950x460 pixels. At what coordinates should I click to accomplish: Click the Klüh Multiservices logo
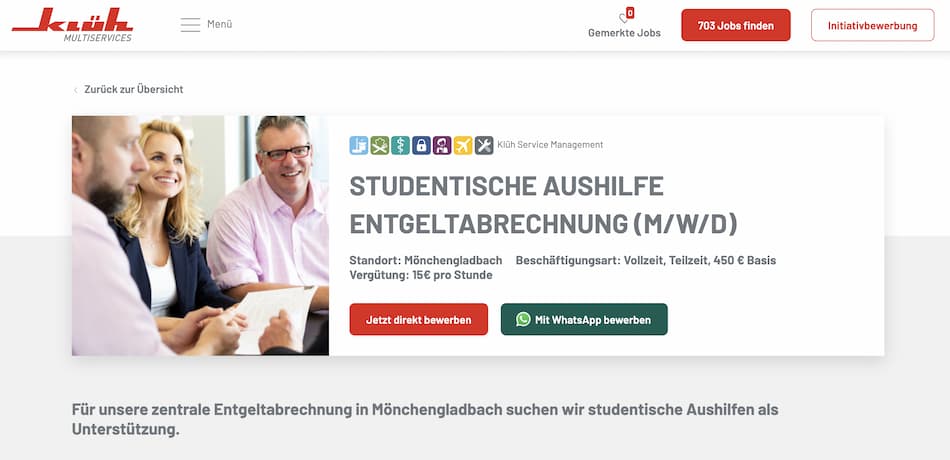72,25
